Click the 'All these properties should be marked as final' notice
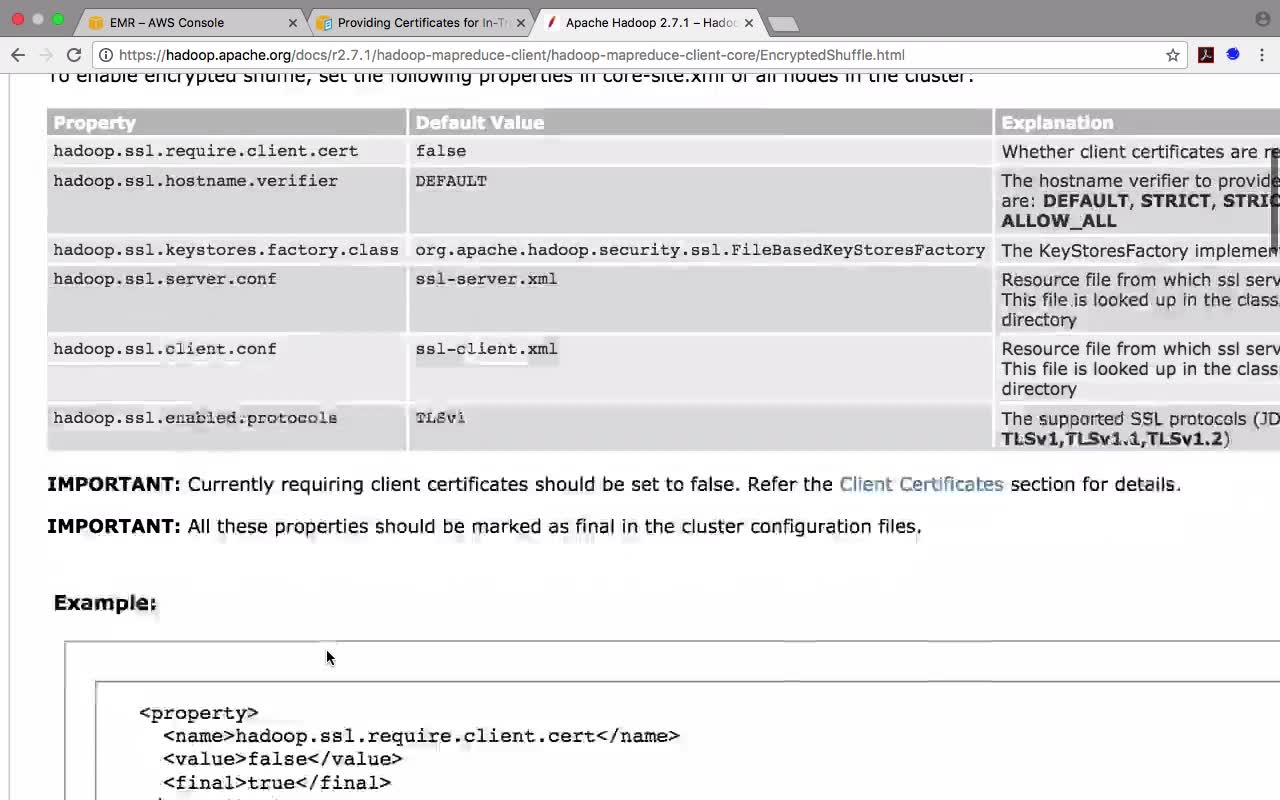 [x=484, y=526]
